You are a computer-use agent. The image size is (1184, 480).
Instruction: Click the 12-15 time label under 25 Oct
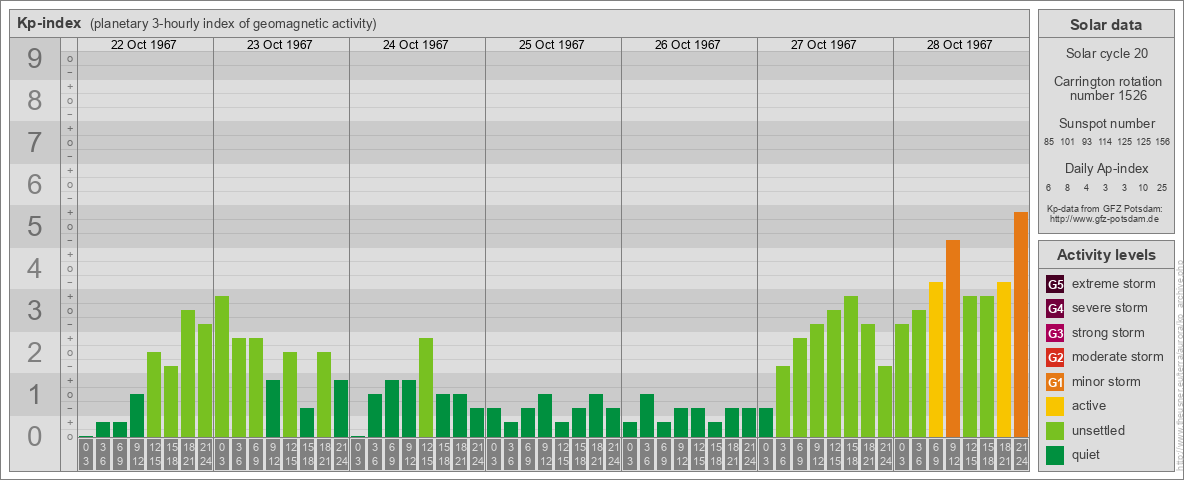coord(562,455)
